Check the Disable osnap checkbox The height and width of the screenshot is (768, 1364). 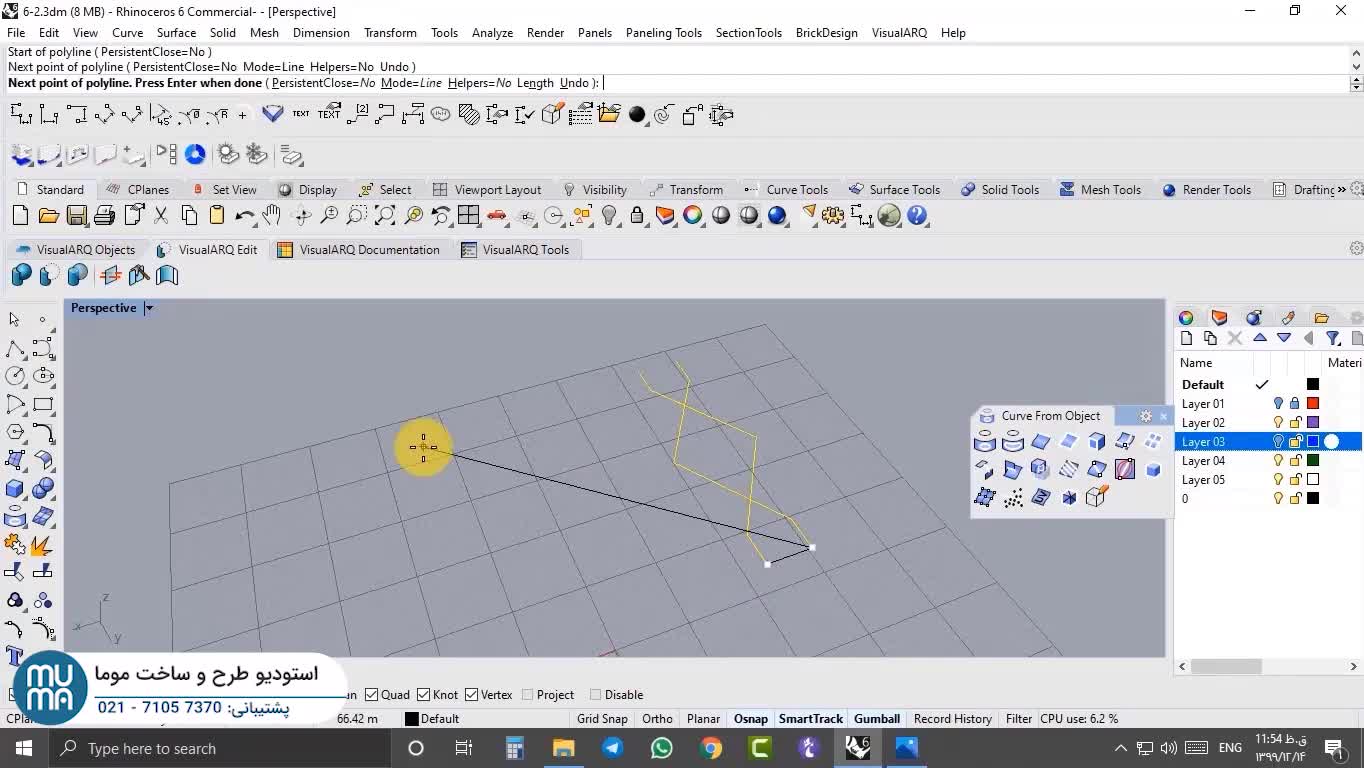595,694
